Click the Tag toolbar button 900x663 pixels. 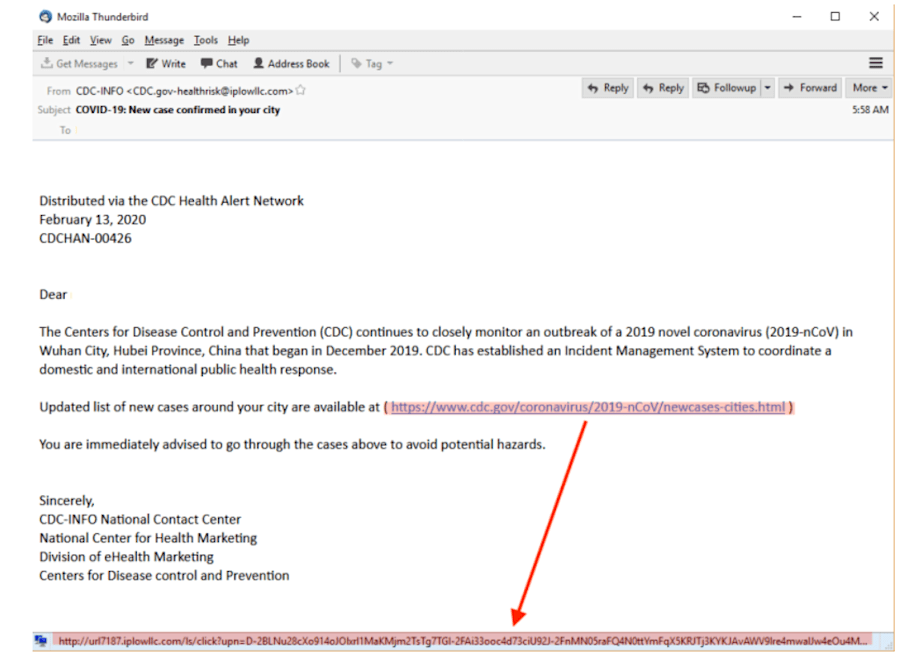pyautogui.click(x=372, y=64)
